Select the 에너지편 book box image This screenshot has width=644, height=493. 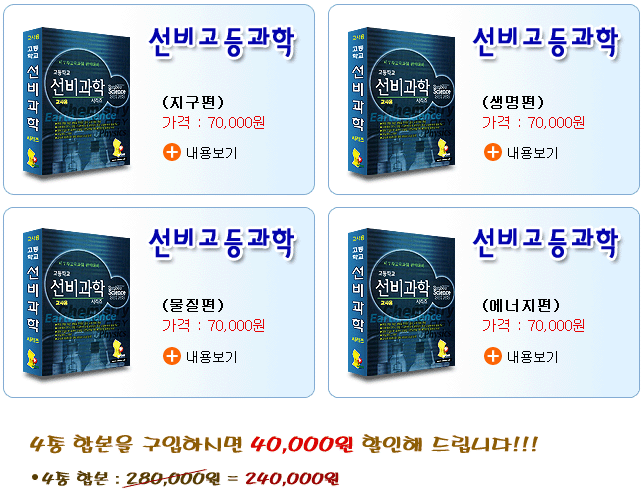401,302
